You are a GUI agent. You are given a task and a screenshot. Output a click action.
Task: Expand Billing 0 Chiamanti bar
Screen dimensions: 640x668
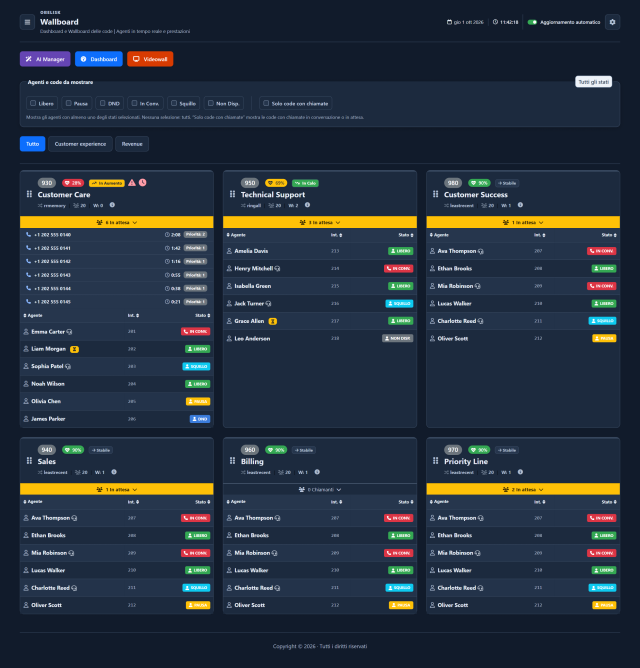click(x=320, y=489)
